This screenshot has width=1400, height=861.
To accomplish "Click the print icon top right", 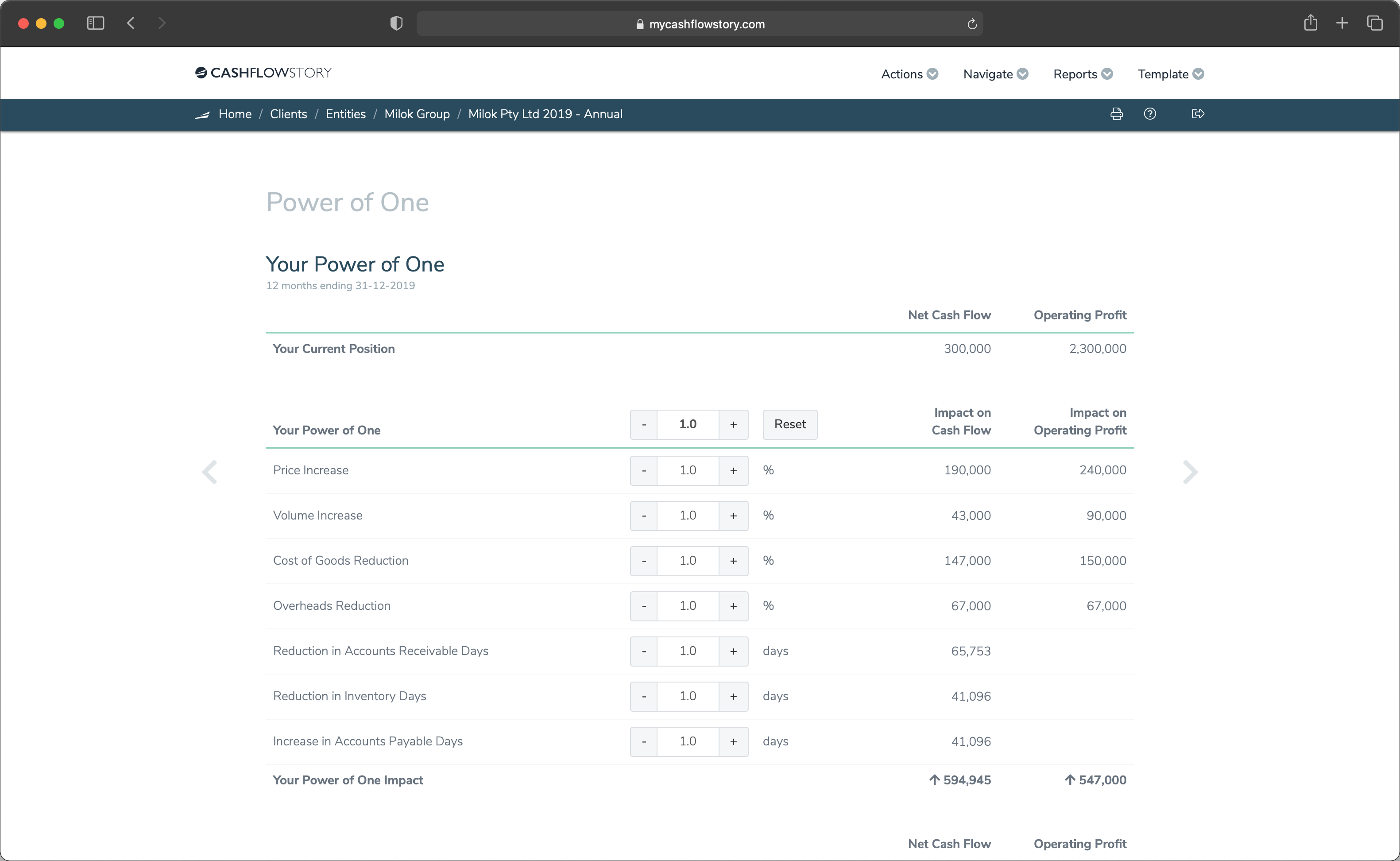I will click(x=1116, y=113).
